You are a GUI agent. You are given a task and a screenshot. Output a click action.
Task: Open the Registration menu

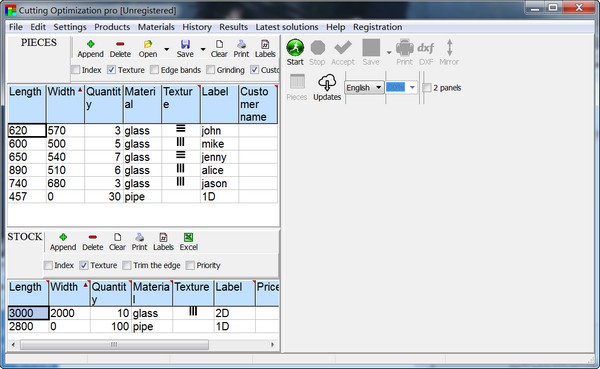tap(377, 27)
